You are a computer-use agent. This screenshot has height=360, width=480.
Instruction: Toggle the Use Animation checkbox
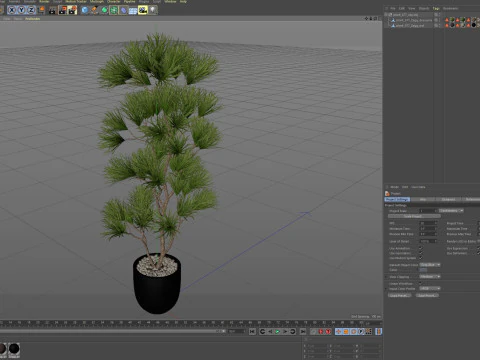[421, 248]
